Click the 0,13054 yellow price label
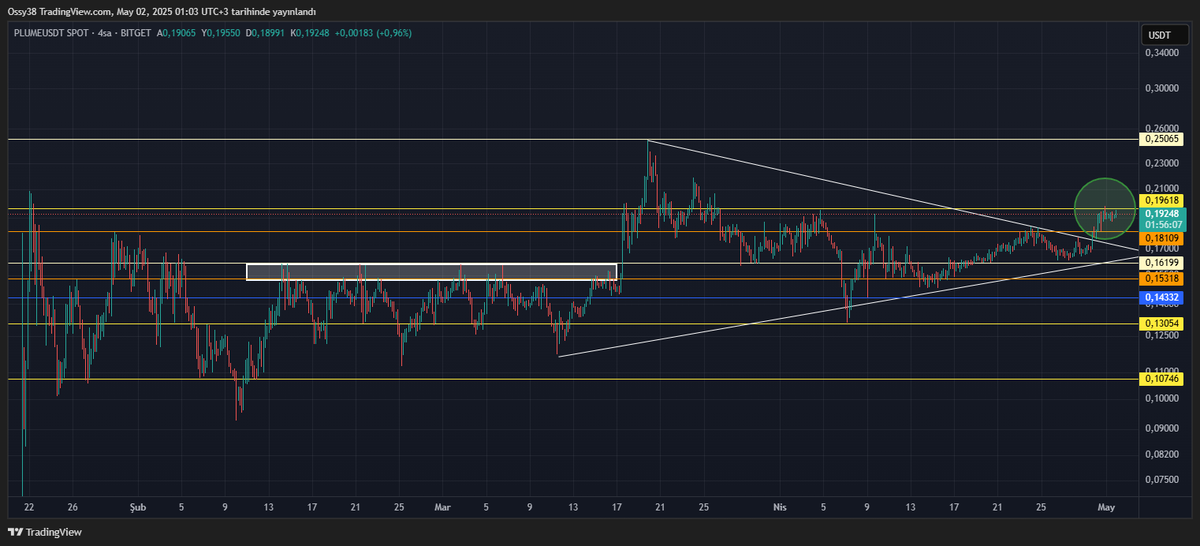This screenshot has height=546, width=1200. 1162,323
